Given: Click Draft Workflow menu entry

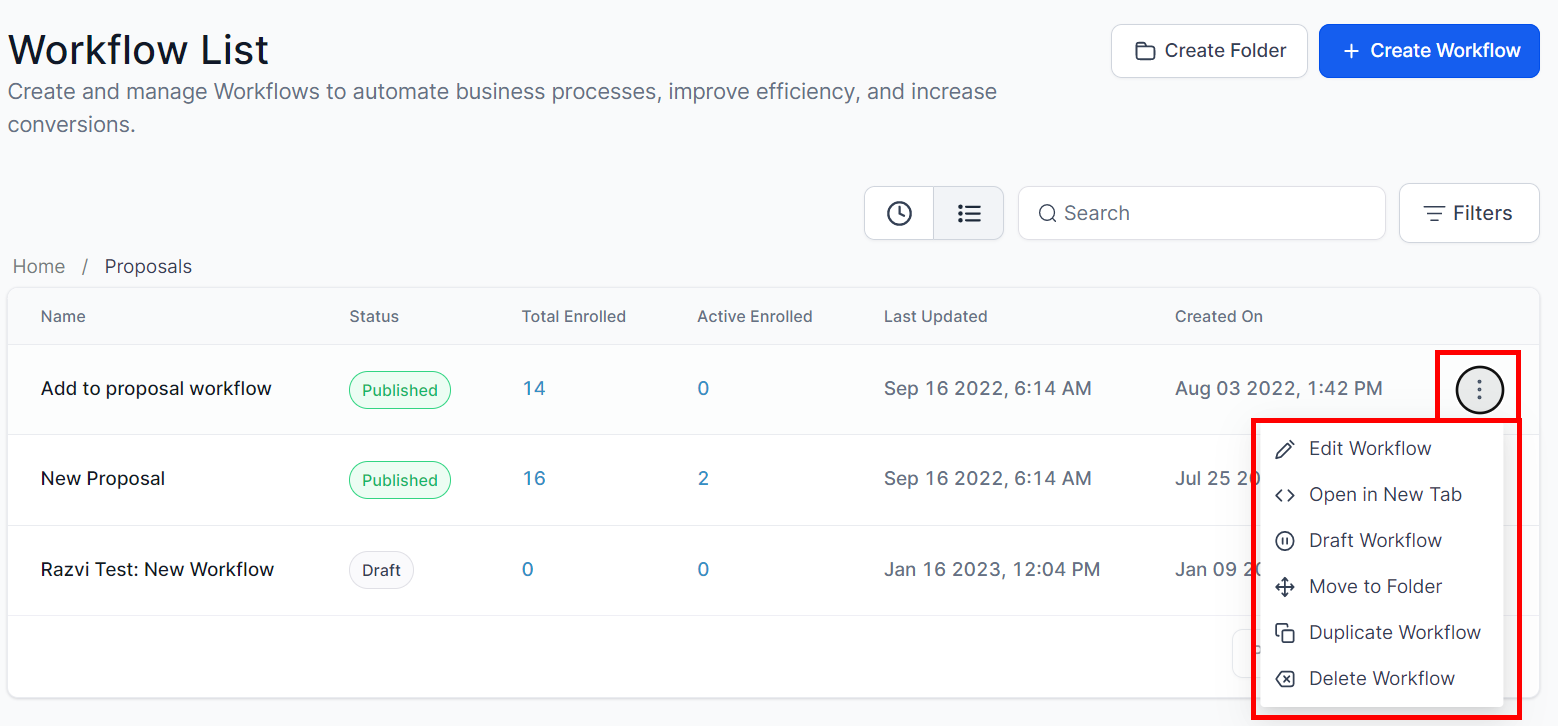Looking at the screenshot, I should coord(1374,541).
